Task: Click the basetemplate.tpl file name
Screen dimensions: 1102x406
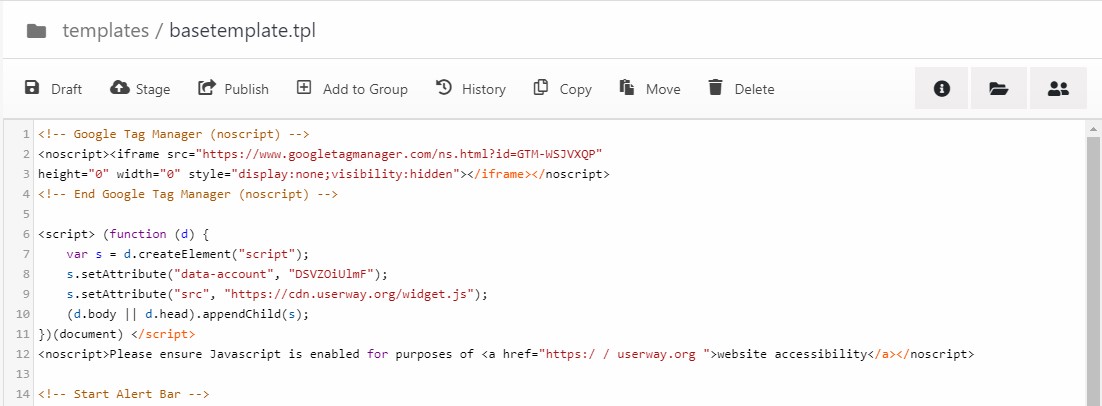Action: (x=242, y=31)
